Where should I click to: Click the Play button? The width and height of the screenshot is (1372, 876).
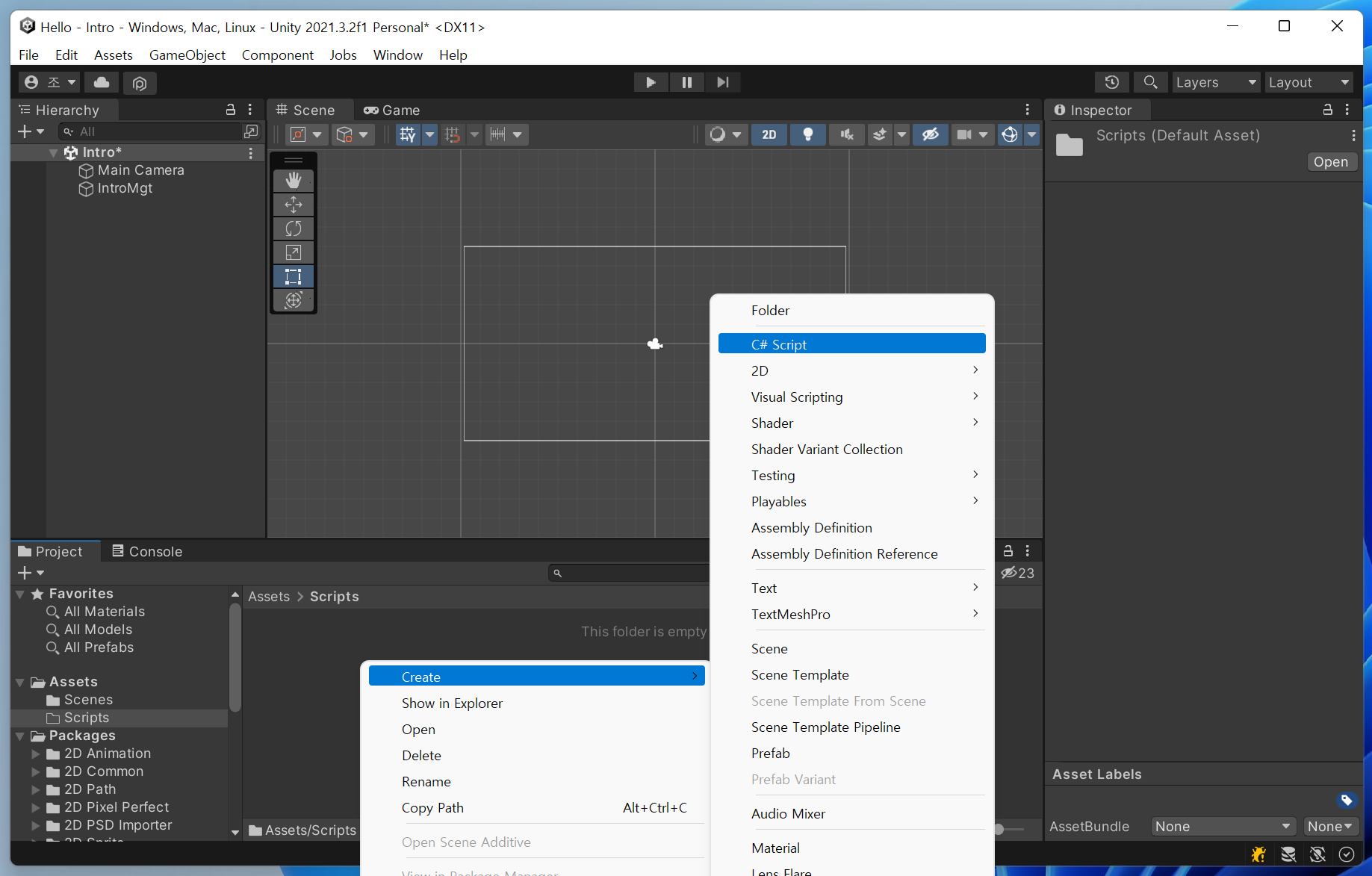(x=651, y=82)
